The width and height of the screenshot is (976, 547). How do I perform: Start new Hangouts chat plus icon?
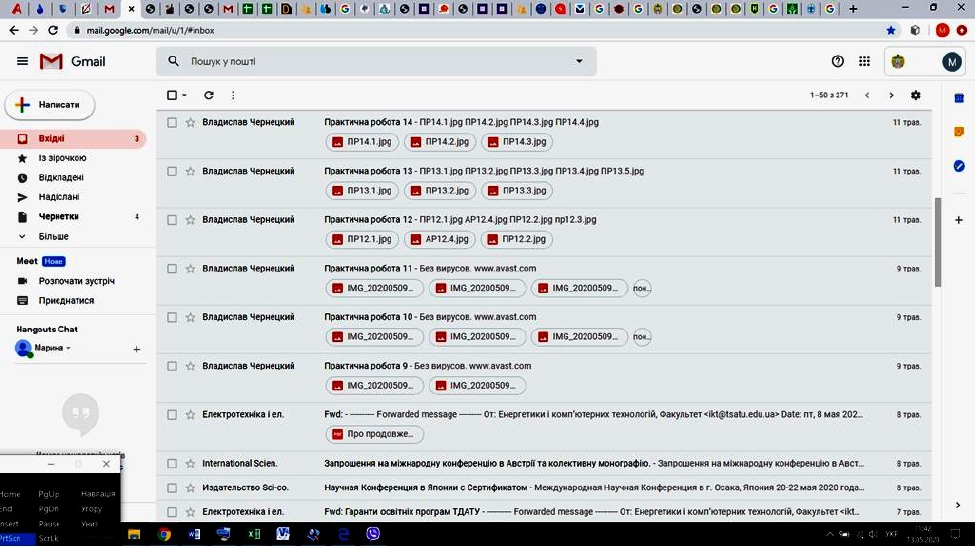(136, 349)
